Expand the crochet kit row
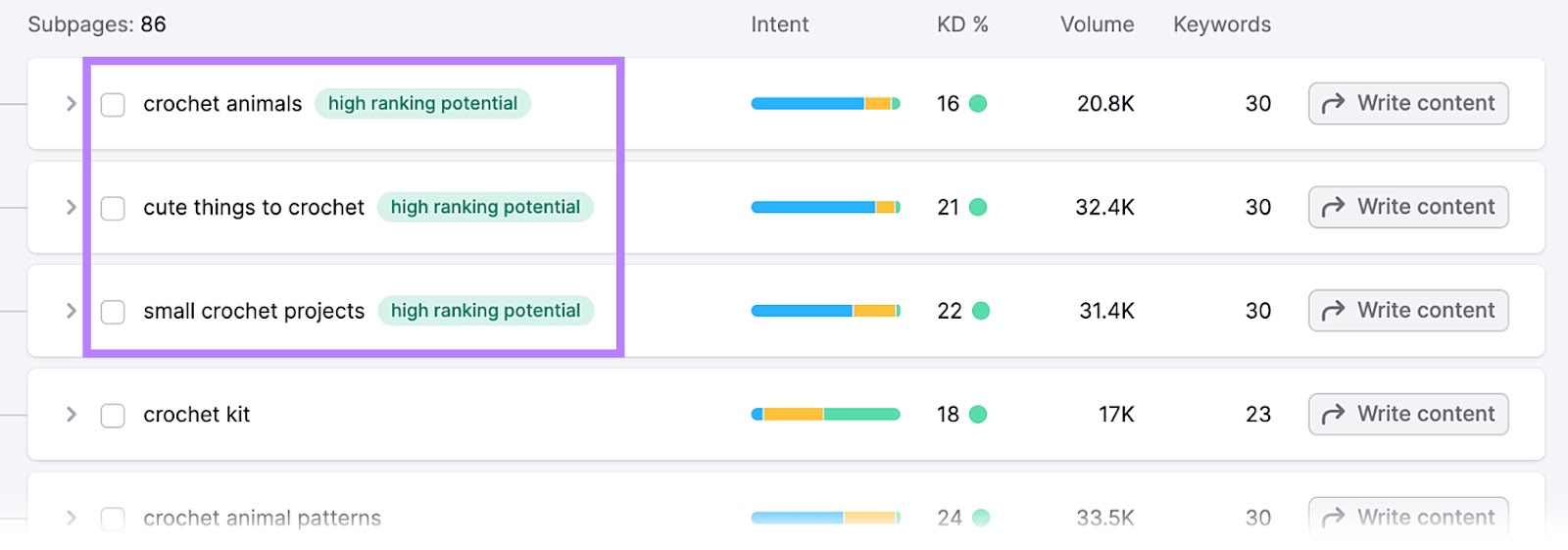The width and height of the screenshot is (1568, 550). (x=71, y=415)
